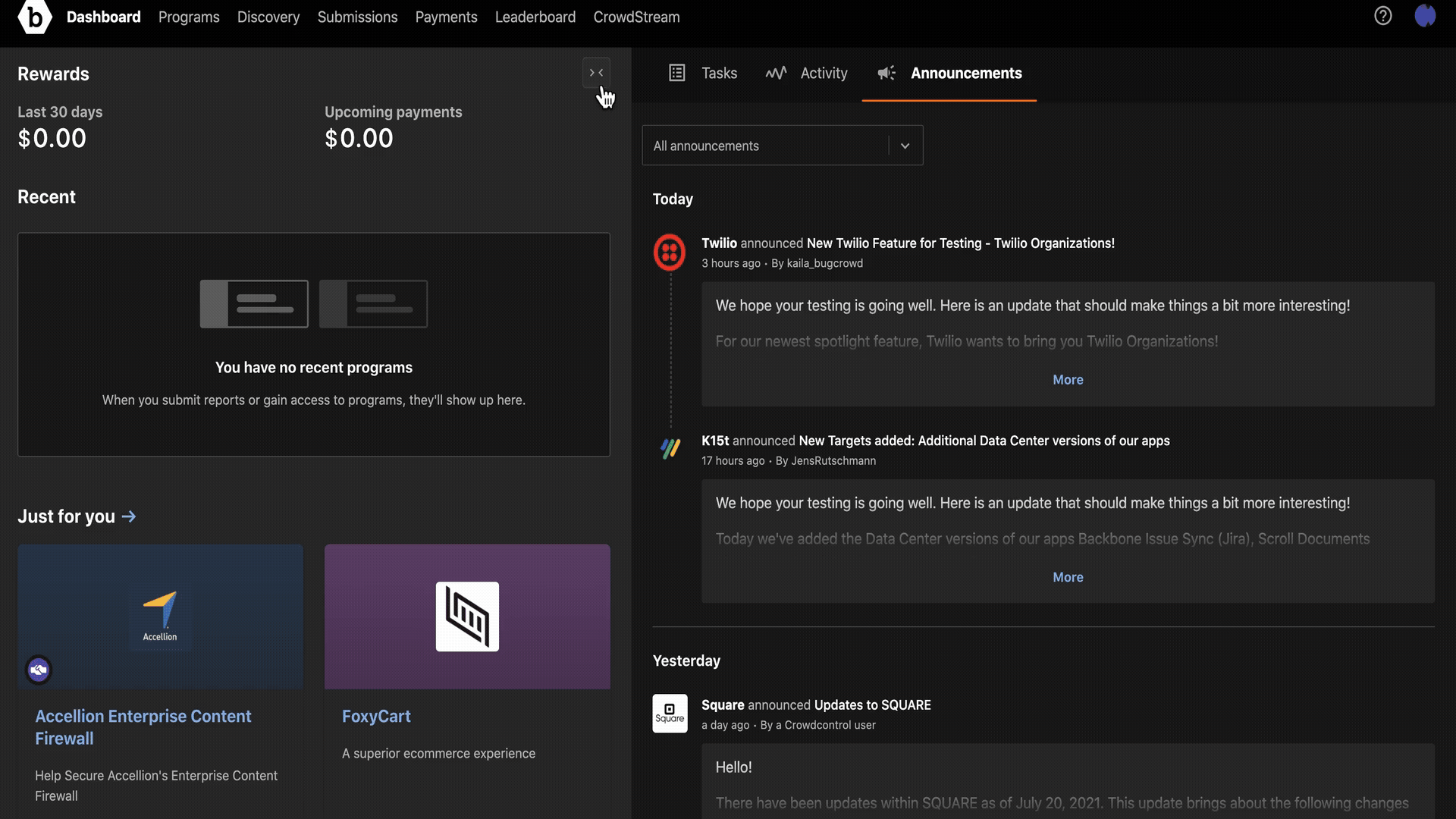Viewport: 1456px width, 819px height.
Task: Select the Announcements tab
Action: (949, 74)
